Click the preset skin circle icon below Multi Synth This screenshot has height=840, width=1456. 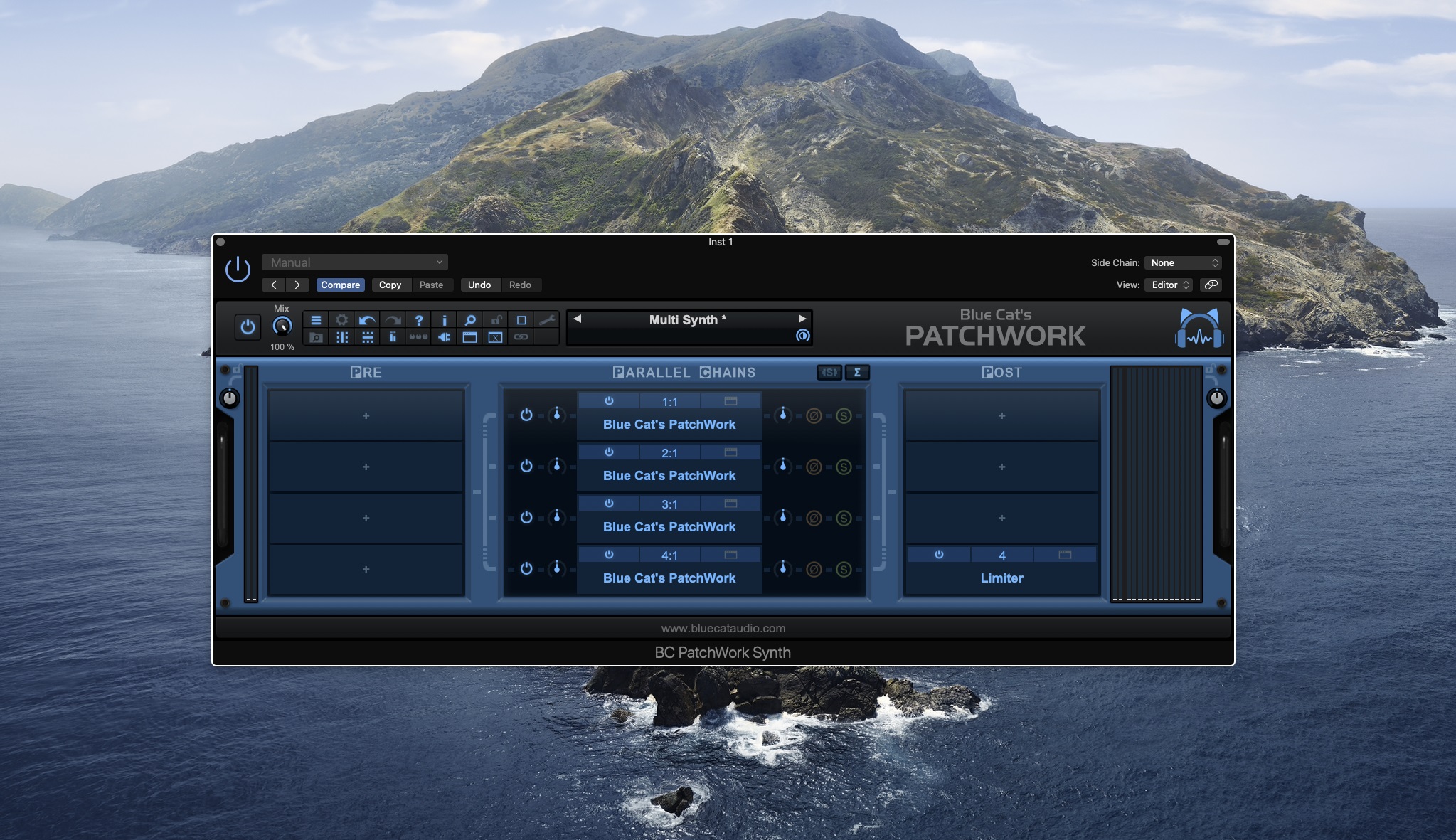coord(802,336)
